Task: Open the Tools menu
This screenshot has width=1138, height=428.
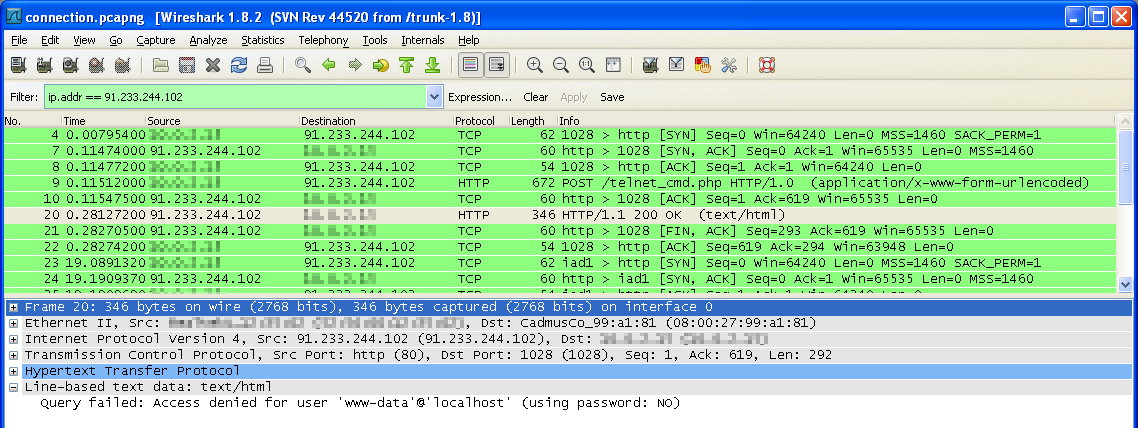Action: (x=375, y=41)
